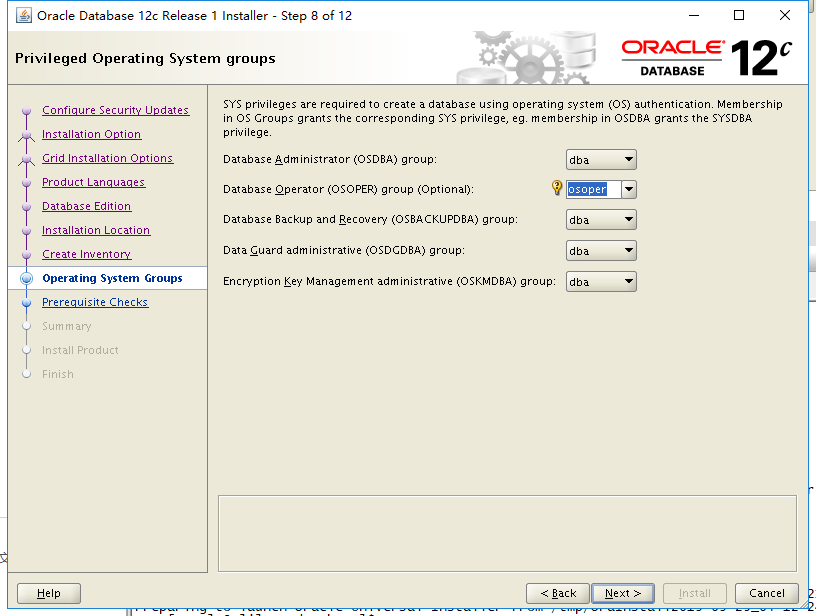Go to Installation Option step
This screenshot has height=616, width=816.
[x=92, y=134]
